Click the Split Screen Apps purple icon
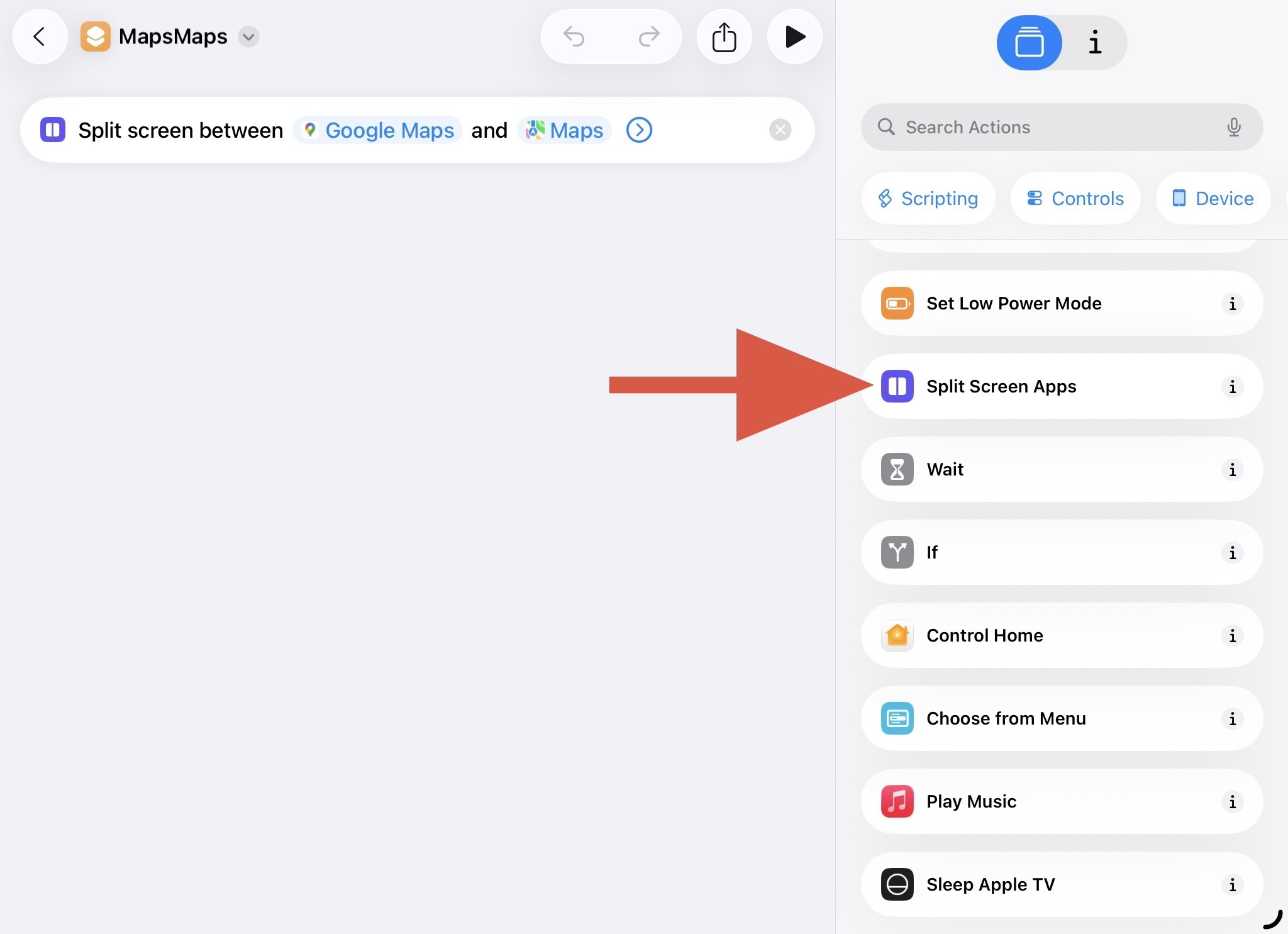The image size is (1288, 934). click(897, 386)
